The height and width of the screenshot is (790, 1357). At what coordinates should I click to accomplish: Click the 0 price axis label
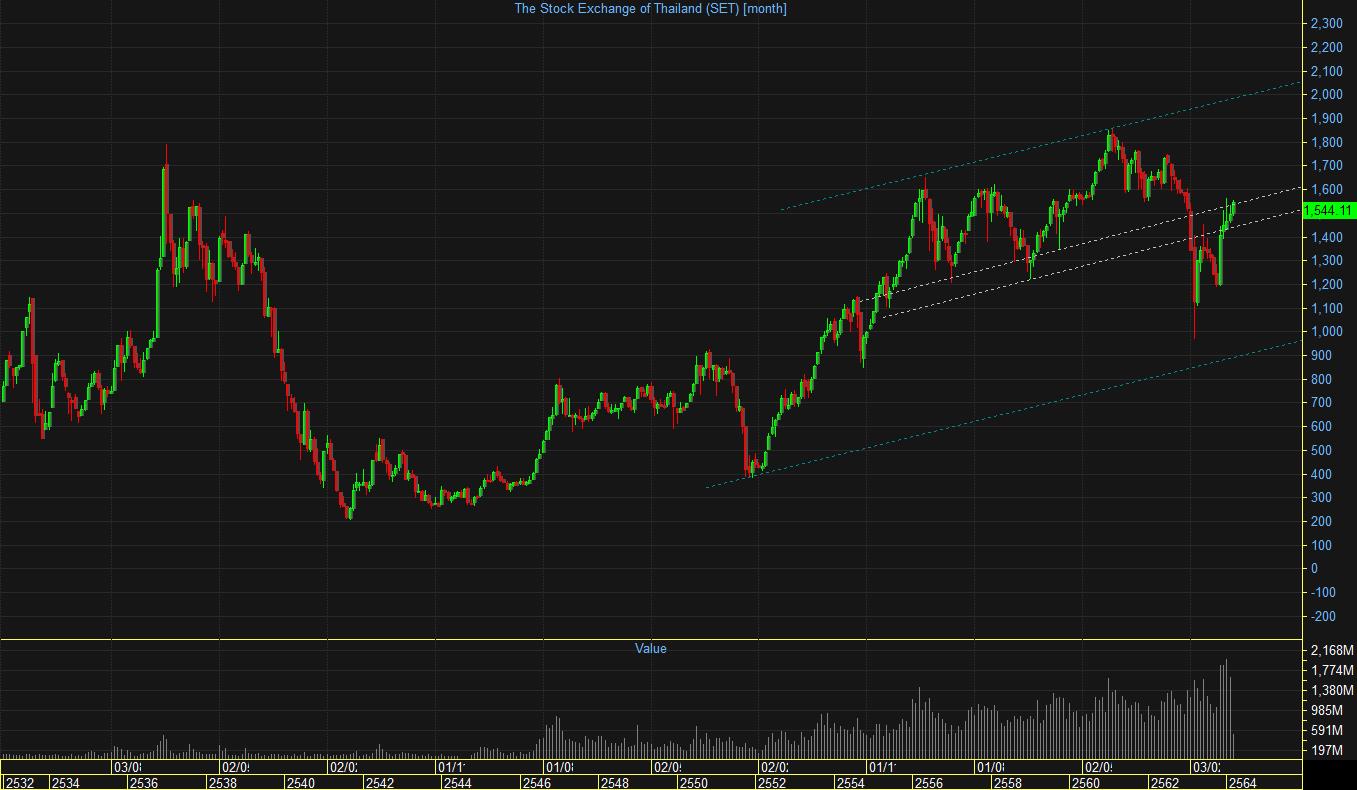tap(1314, 568)
